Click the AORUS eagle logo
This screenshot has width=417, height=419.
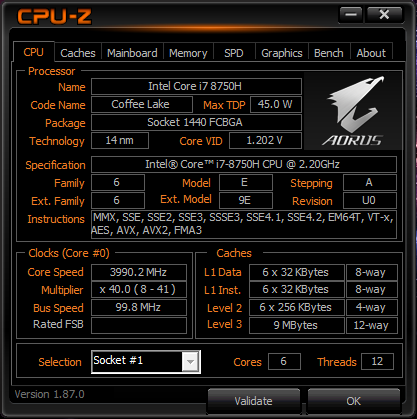coord(353,111)
